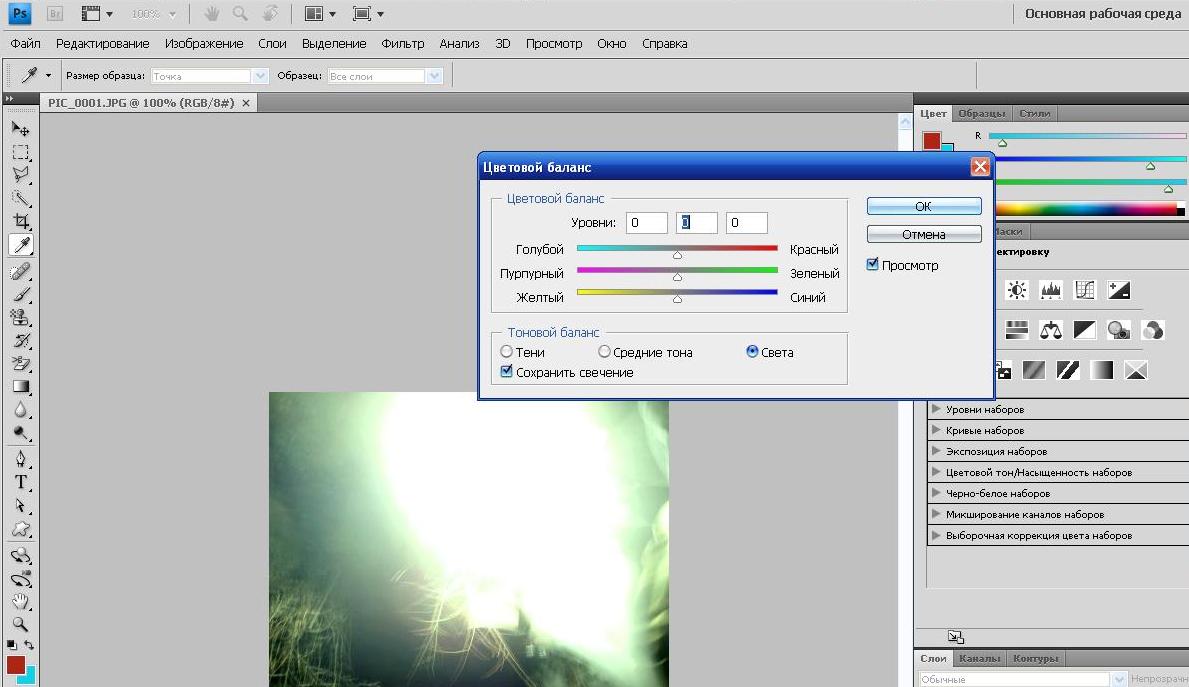This screenshot has height=687, width=1189.
Task: Click the Brightness/Contrast adjustment icon
Action: (x=1017, y=290)
